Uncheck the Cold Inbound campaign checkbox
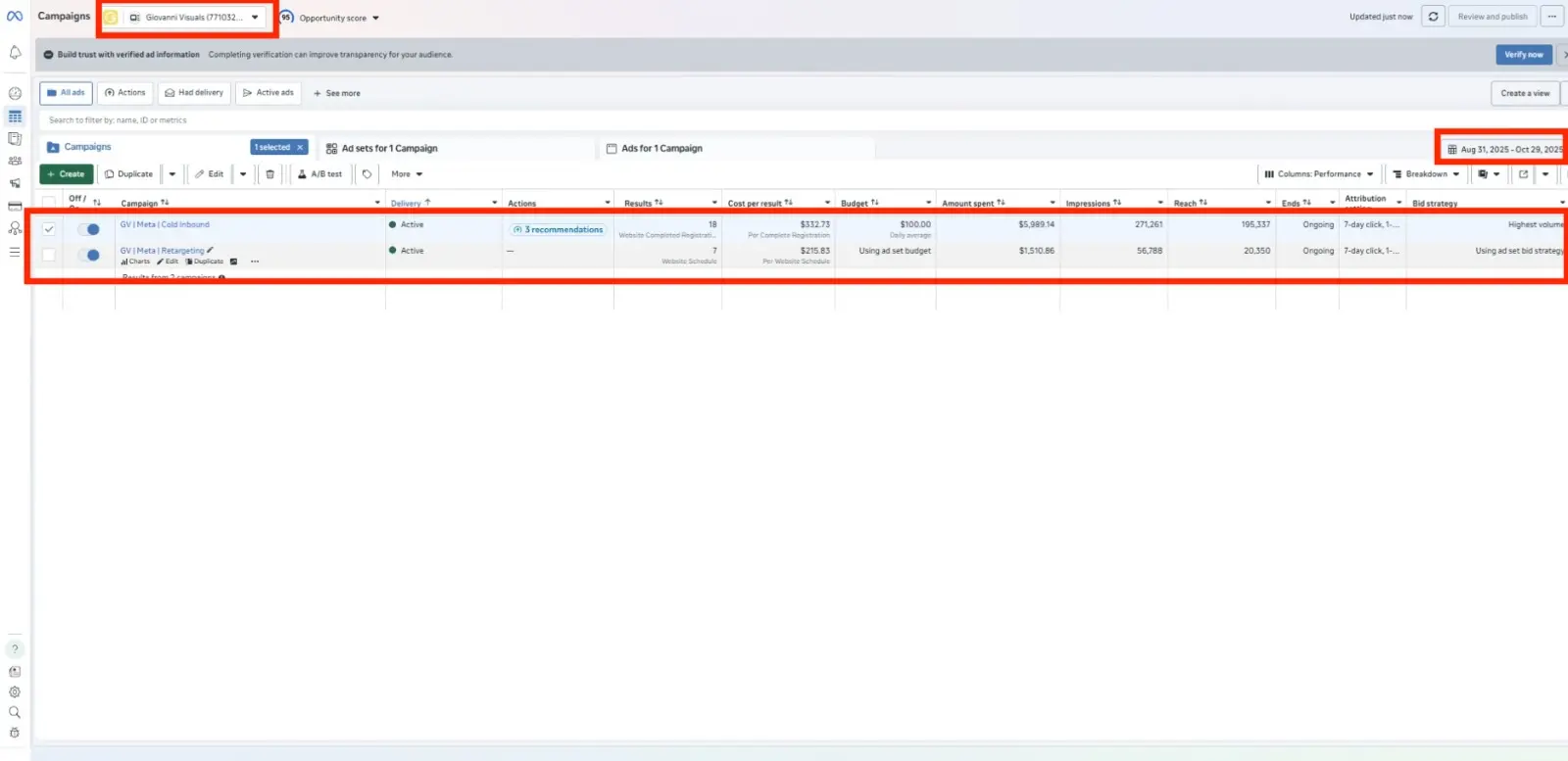The width and height of the screenshot is (1568, 761). click(49, 229)
